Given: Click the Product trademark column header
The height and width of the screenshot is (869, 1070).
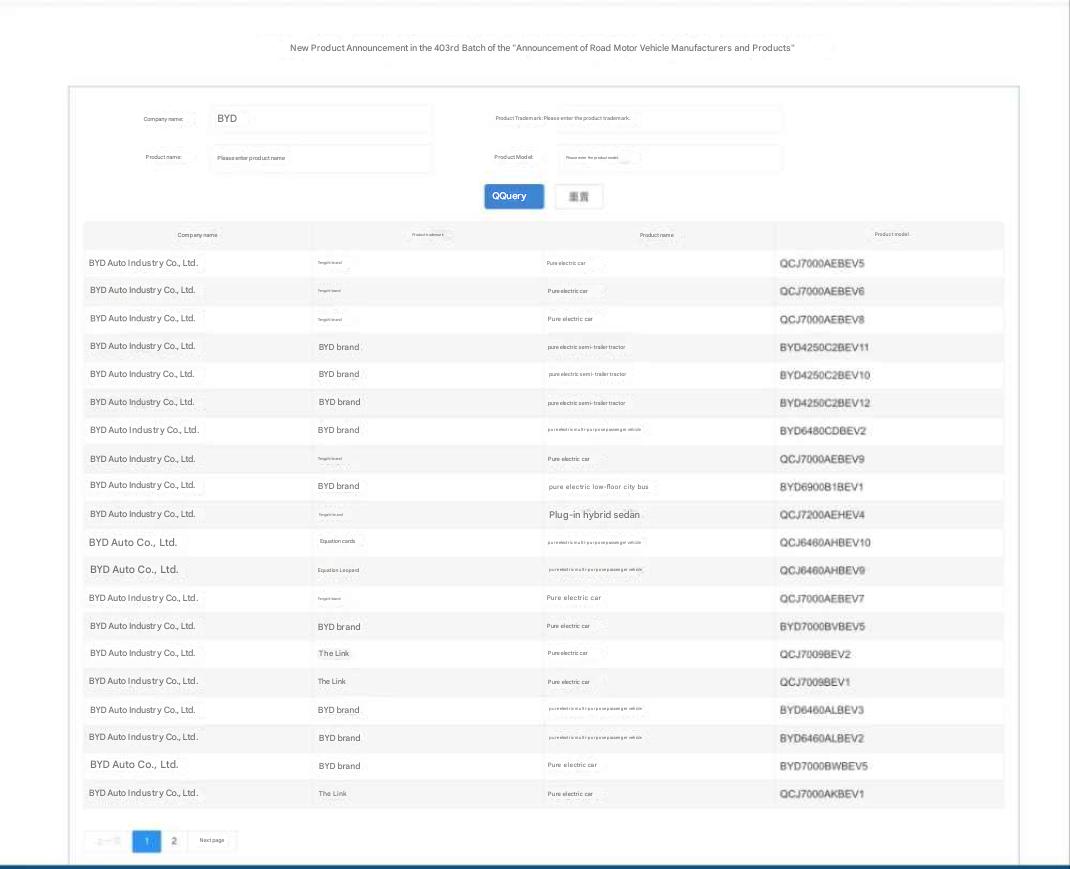Looking at the screenshot, I should coord(428,235).
